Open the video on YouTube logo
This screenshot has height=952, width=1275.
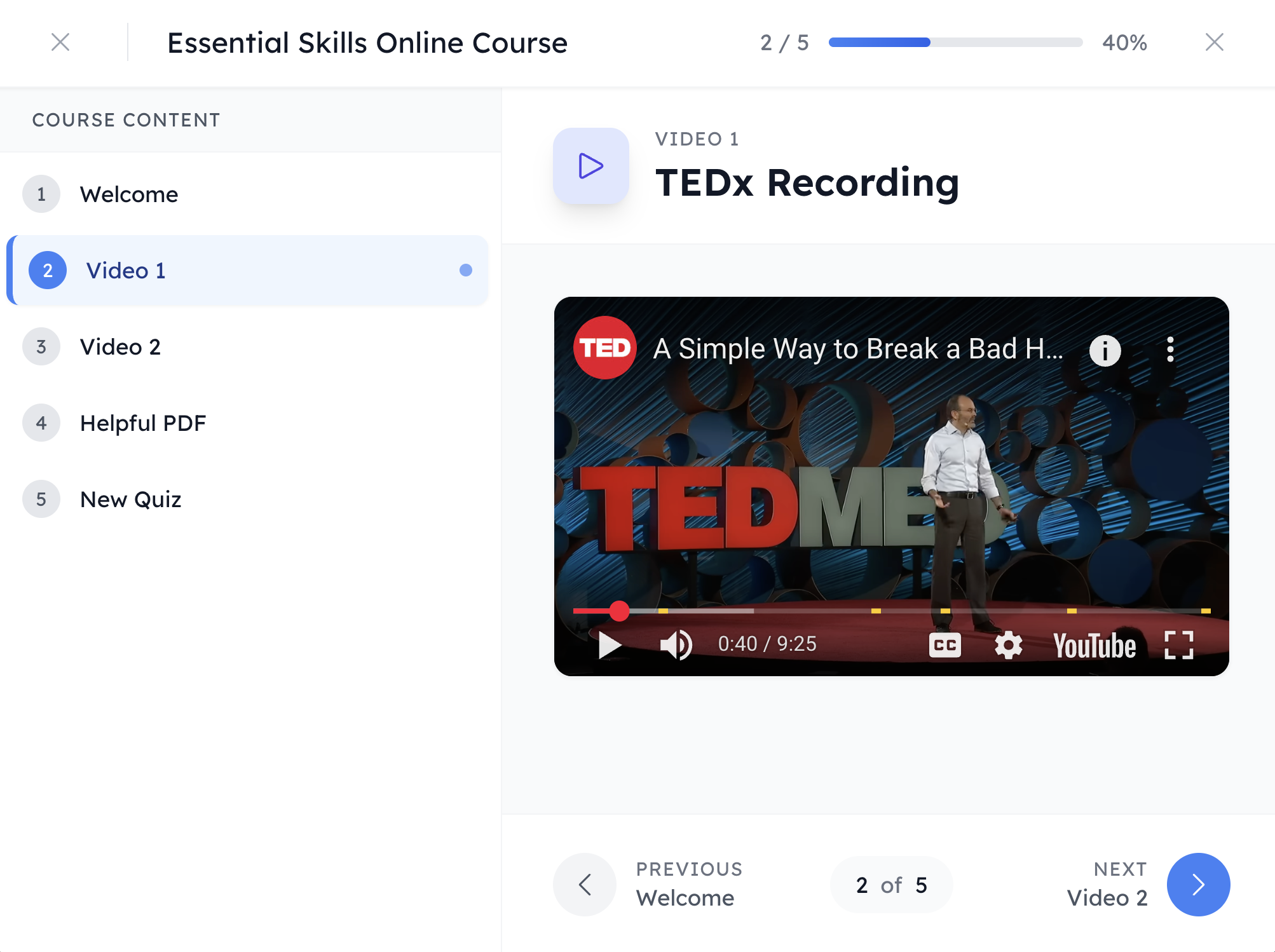1094,646
